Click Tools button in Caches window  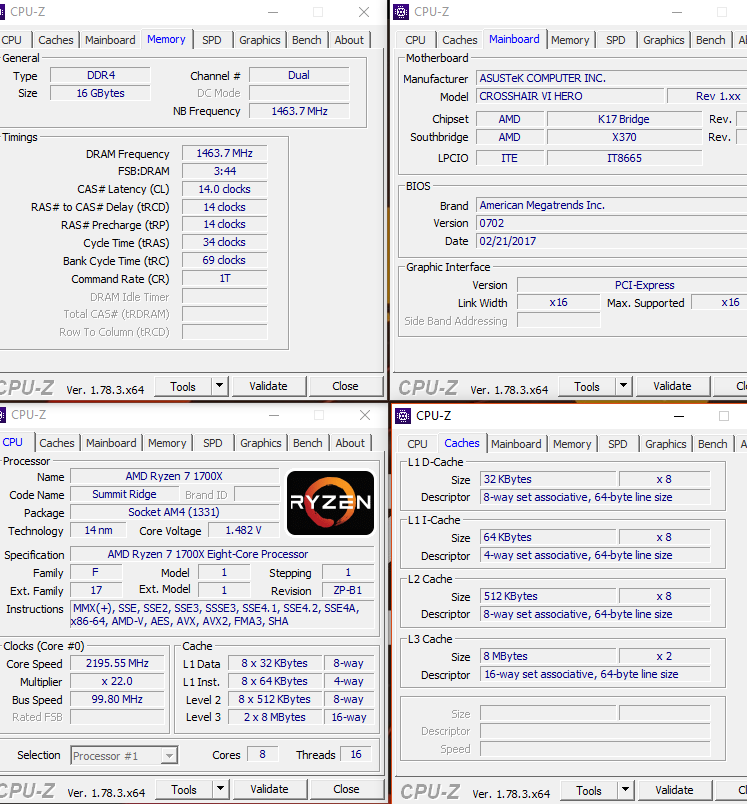(589, 790)
